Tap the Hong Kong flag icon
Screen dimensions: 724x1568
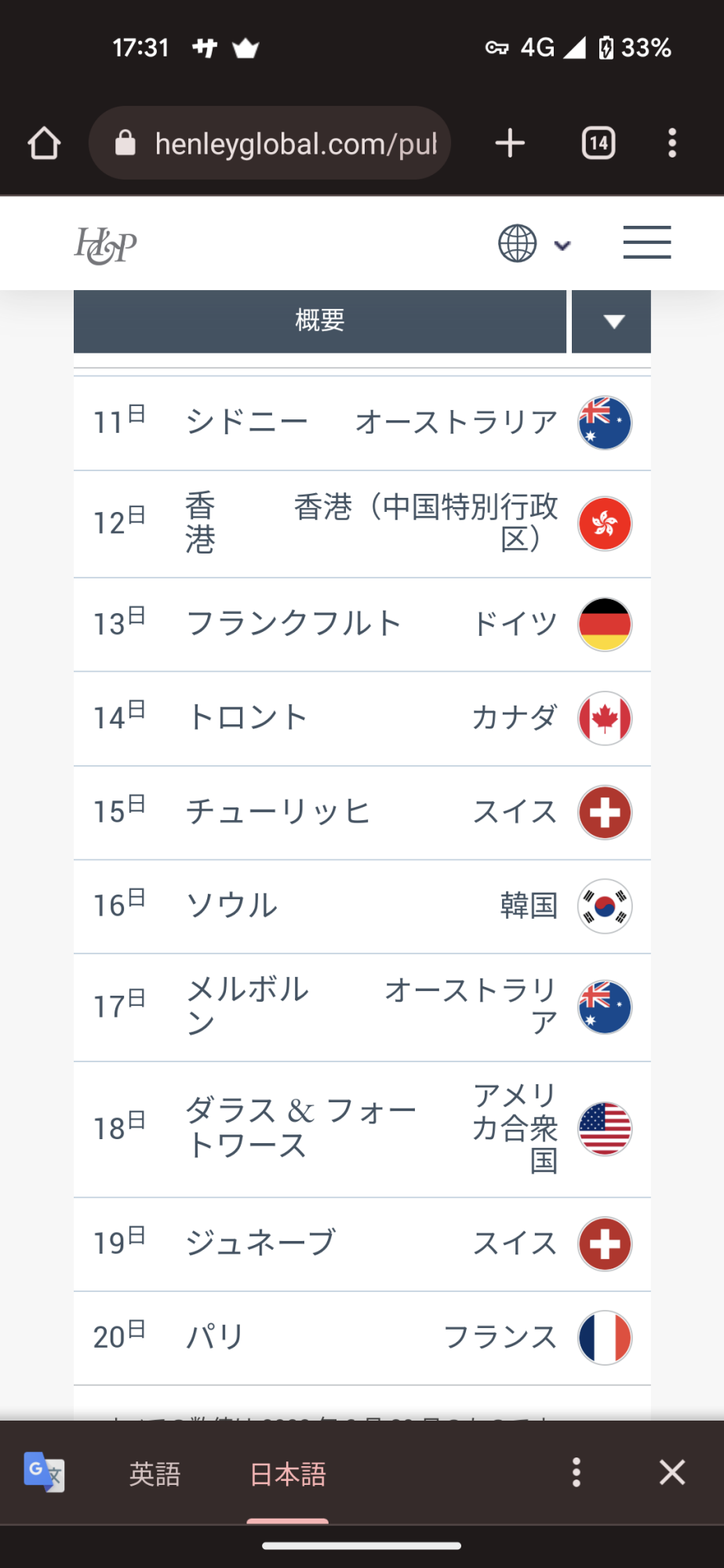(x=605, y=524)
